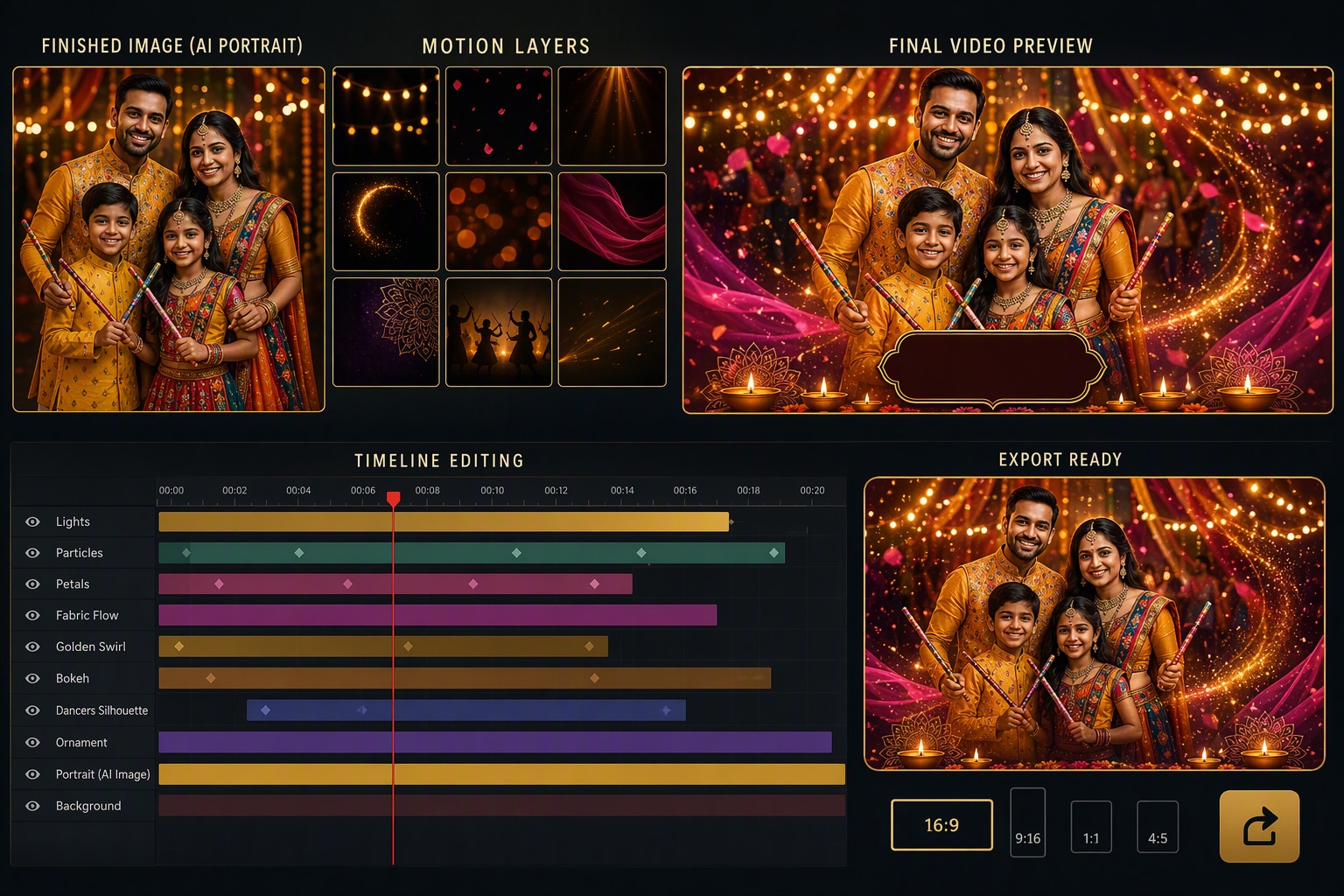Switch to the 1:1 square format
The height and width of the screenshot is (896, 1344).
pyautogui.click(x=1091, y=827)
